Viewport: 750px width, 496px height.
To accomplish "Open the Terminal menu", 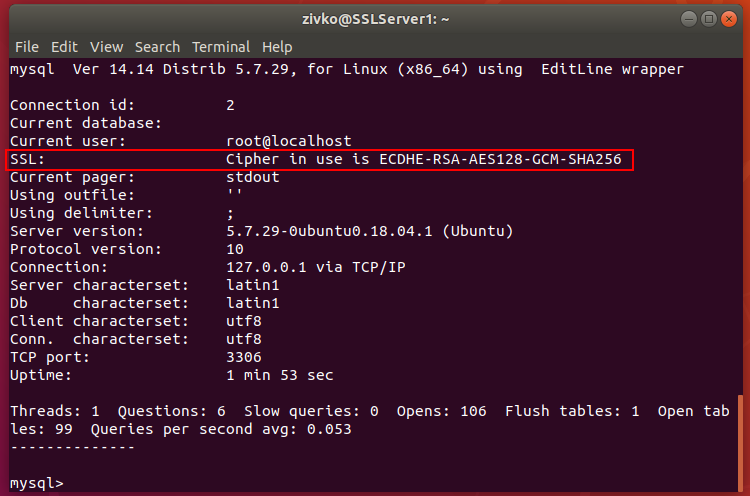I will click(x=221, y=47).
